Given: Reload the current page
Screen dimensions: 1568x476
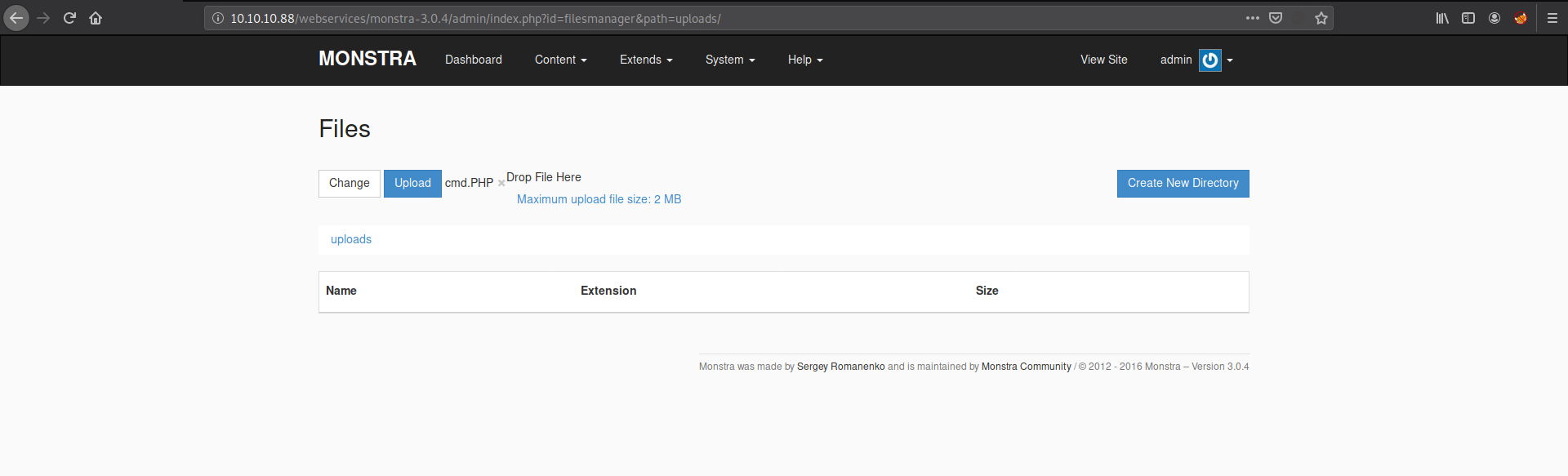Looking at the screenshot, I should pyautogui.click(x=69, y=18).
